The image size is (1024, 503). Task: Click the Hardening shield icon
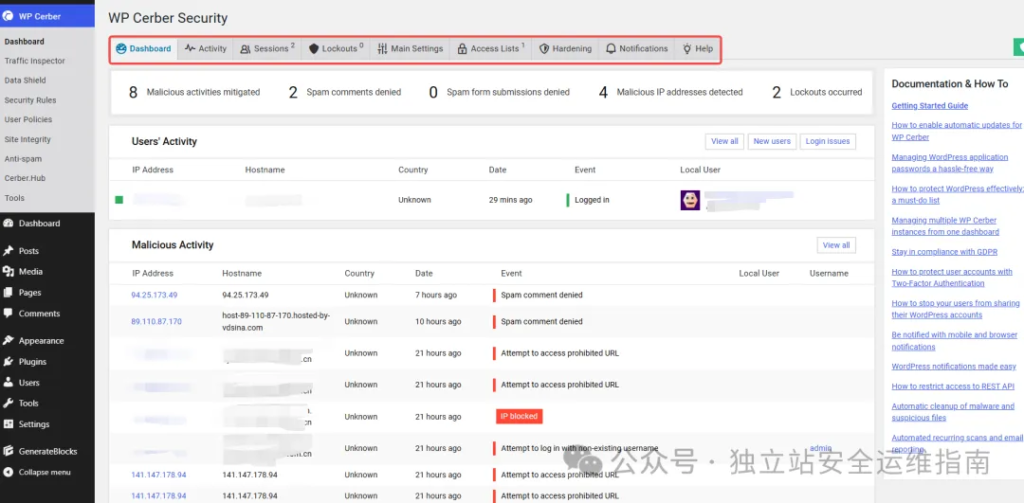[544, 49]
